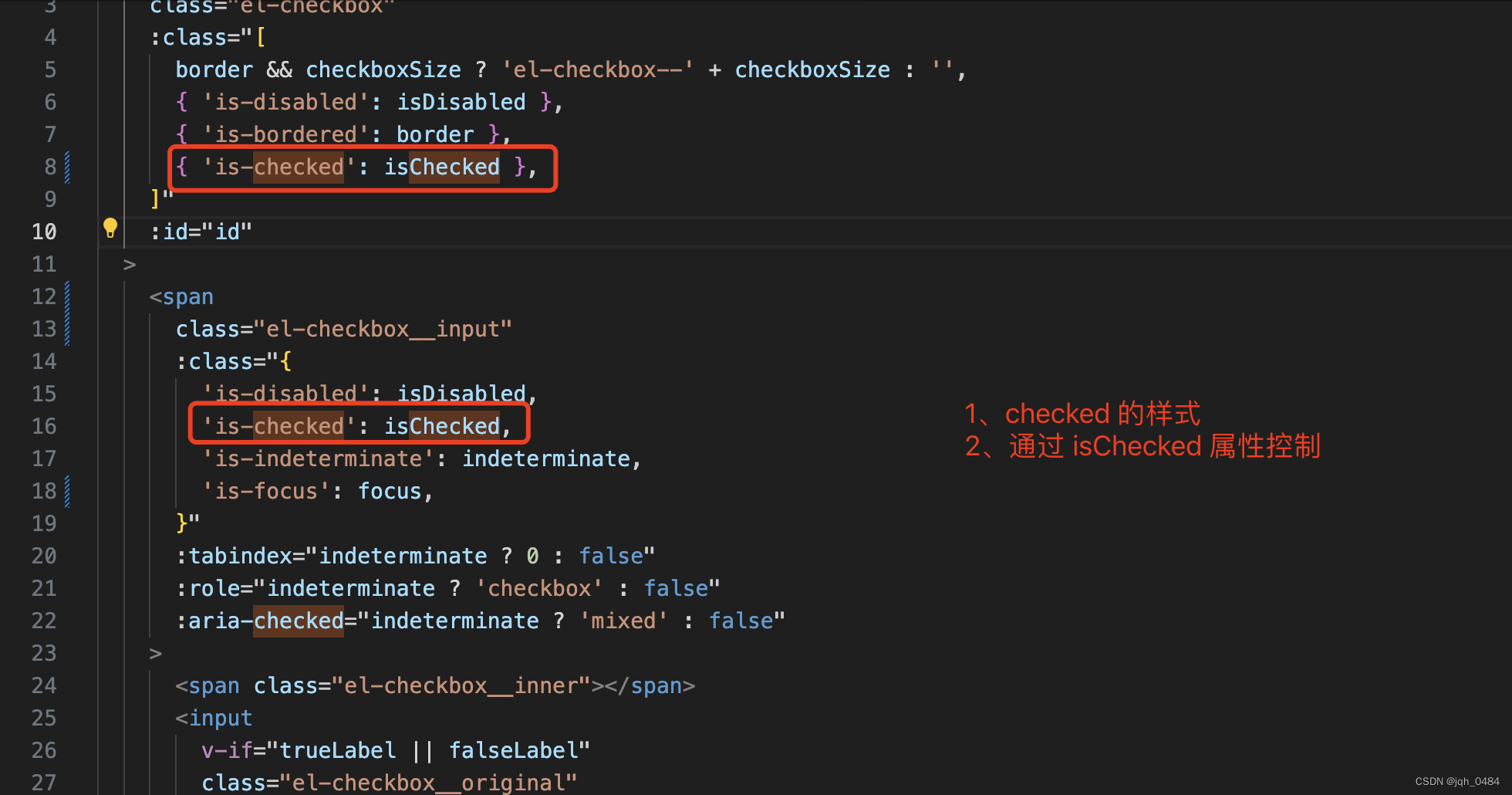This screenshot has width=1512, height=795.
Task: Open quick fixes via the lightbulb icon
Action: pyautogui.click(x=110, y=228)
